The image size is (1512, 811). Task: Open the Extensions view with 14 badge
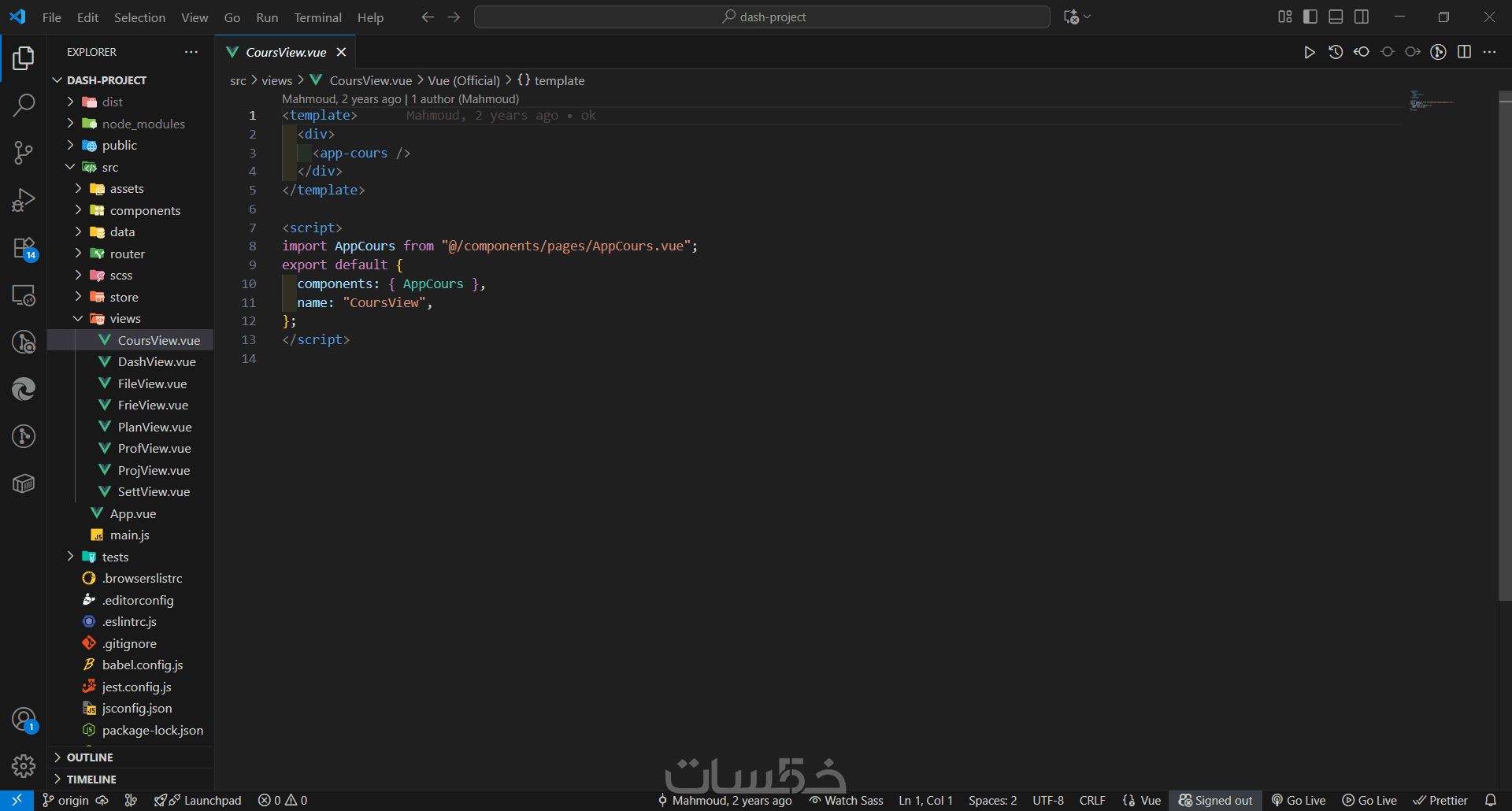24,248
